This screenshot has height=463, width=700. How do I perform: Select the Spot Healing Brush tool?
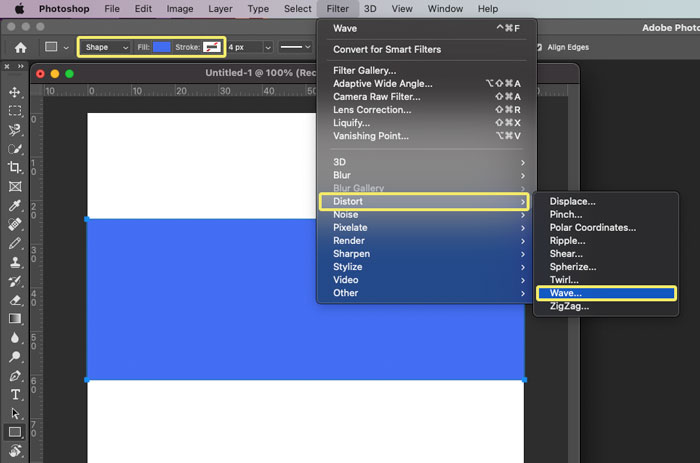click(x=15, y=224)
